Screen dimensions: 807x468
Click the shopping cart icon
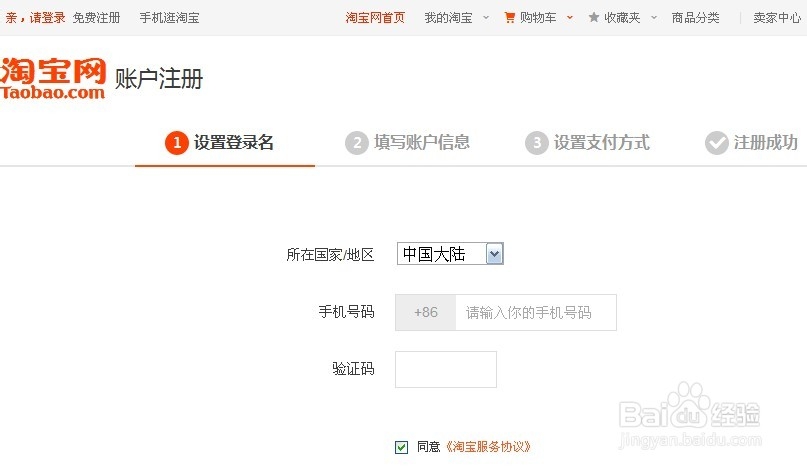[x=510, y=17]
